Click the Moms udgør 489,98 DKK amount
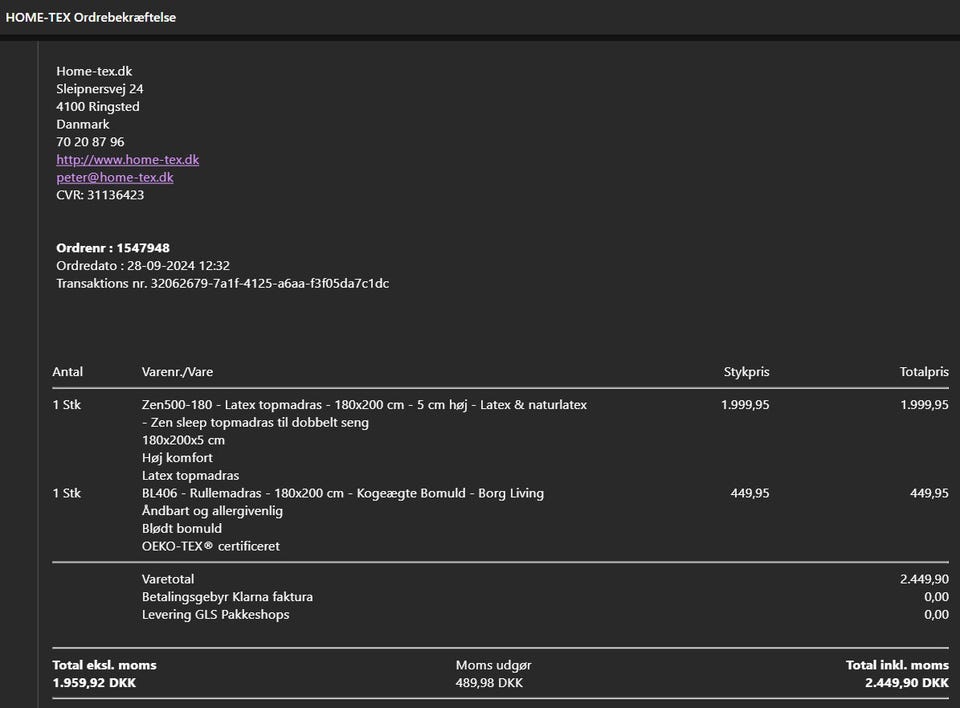Viewport: 960px width, 708px height. click(489, 683)
